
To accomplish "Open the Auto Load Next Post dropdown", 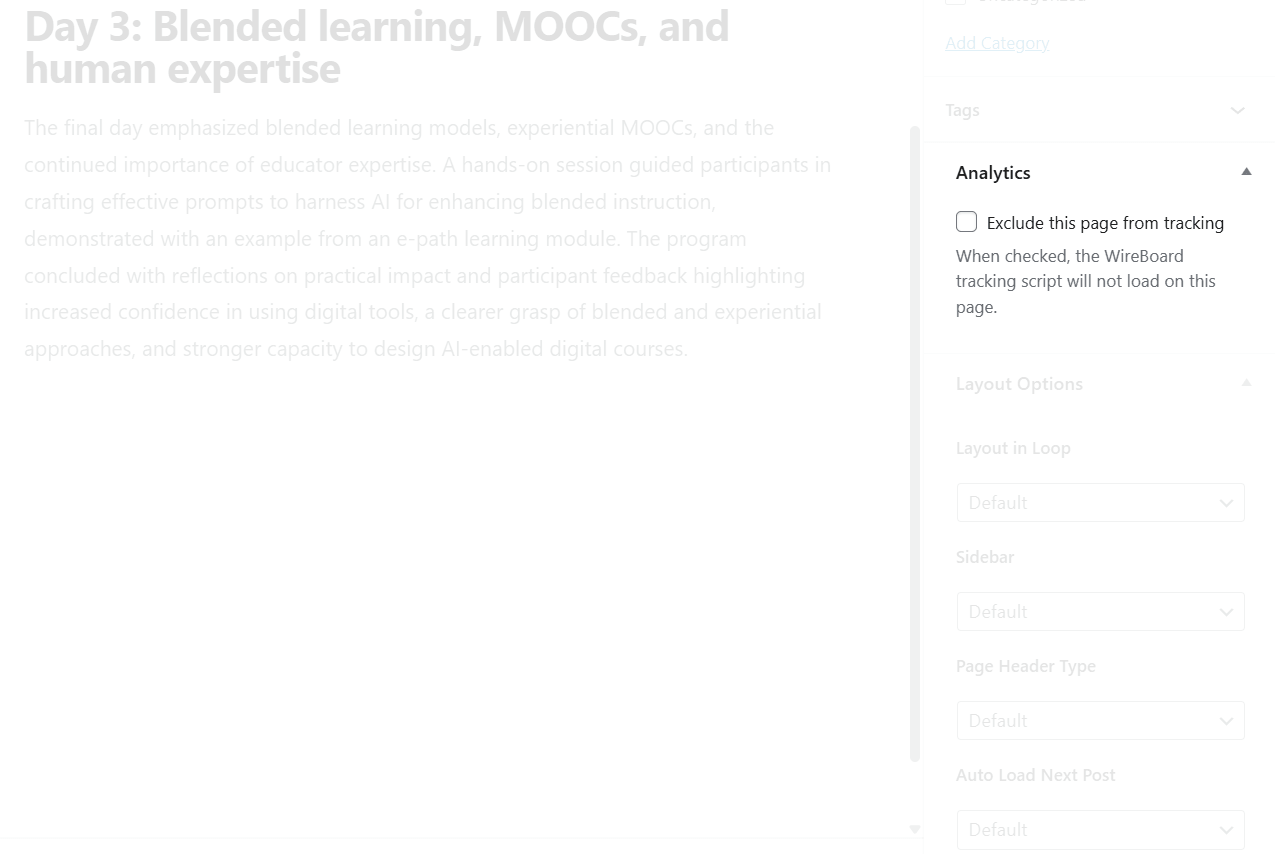I will coord(1100,830).
